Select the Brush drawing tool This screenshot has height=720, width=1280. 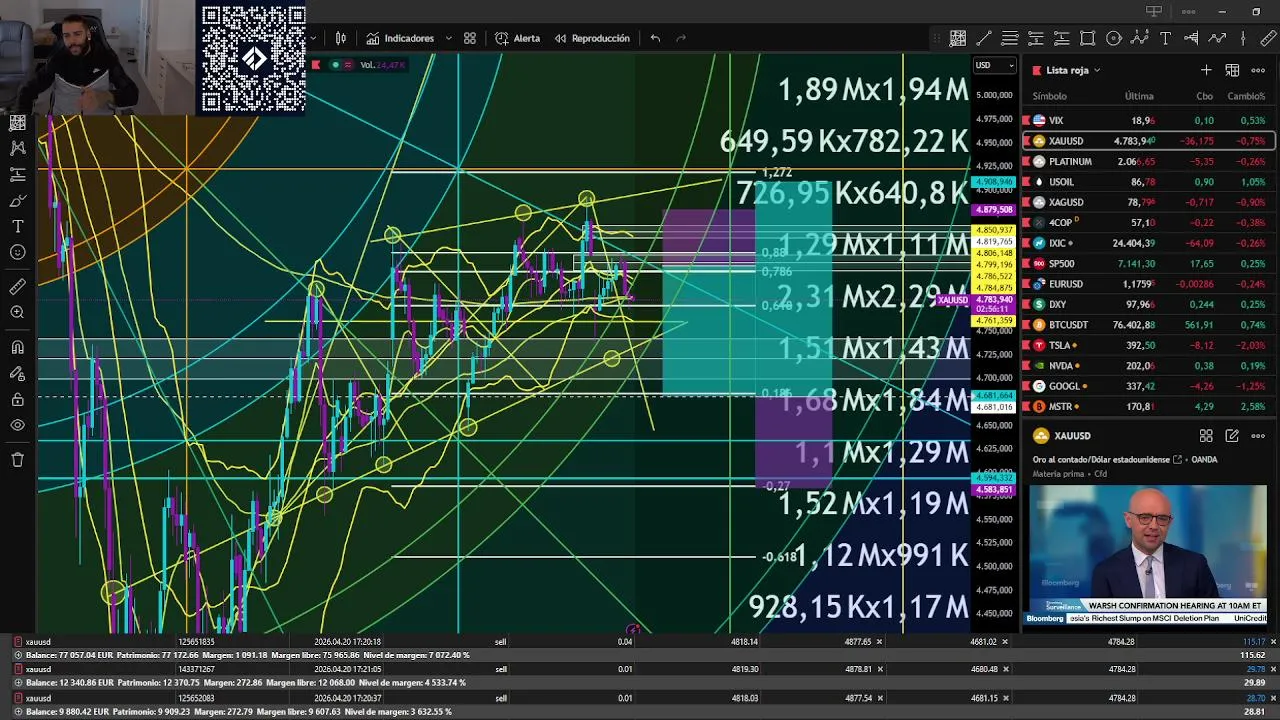click(x=17, y=200)
